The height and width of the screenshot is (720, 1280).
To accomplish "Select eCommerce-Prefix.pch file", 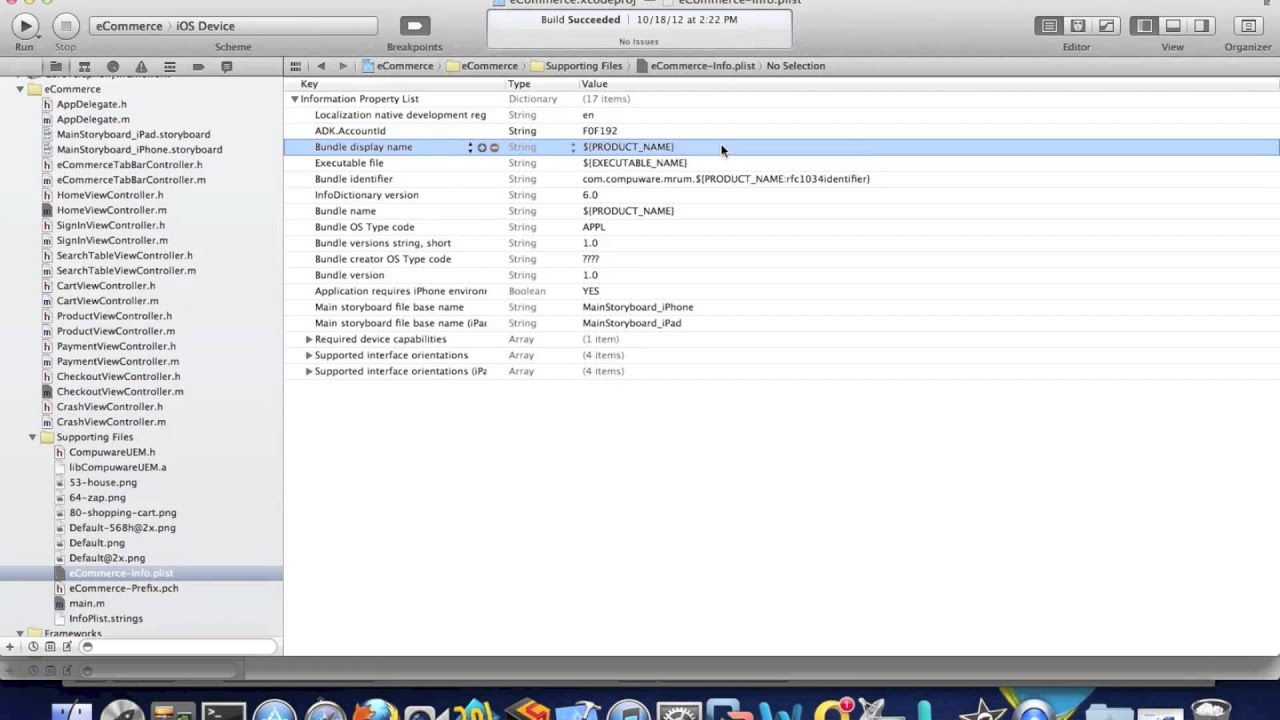I will [x=124, y=588].
